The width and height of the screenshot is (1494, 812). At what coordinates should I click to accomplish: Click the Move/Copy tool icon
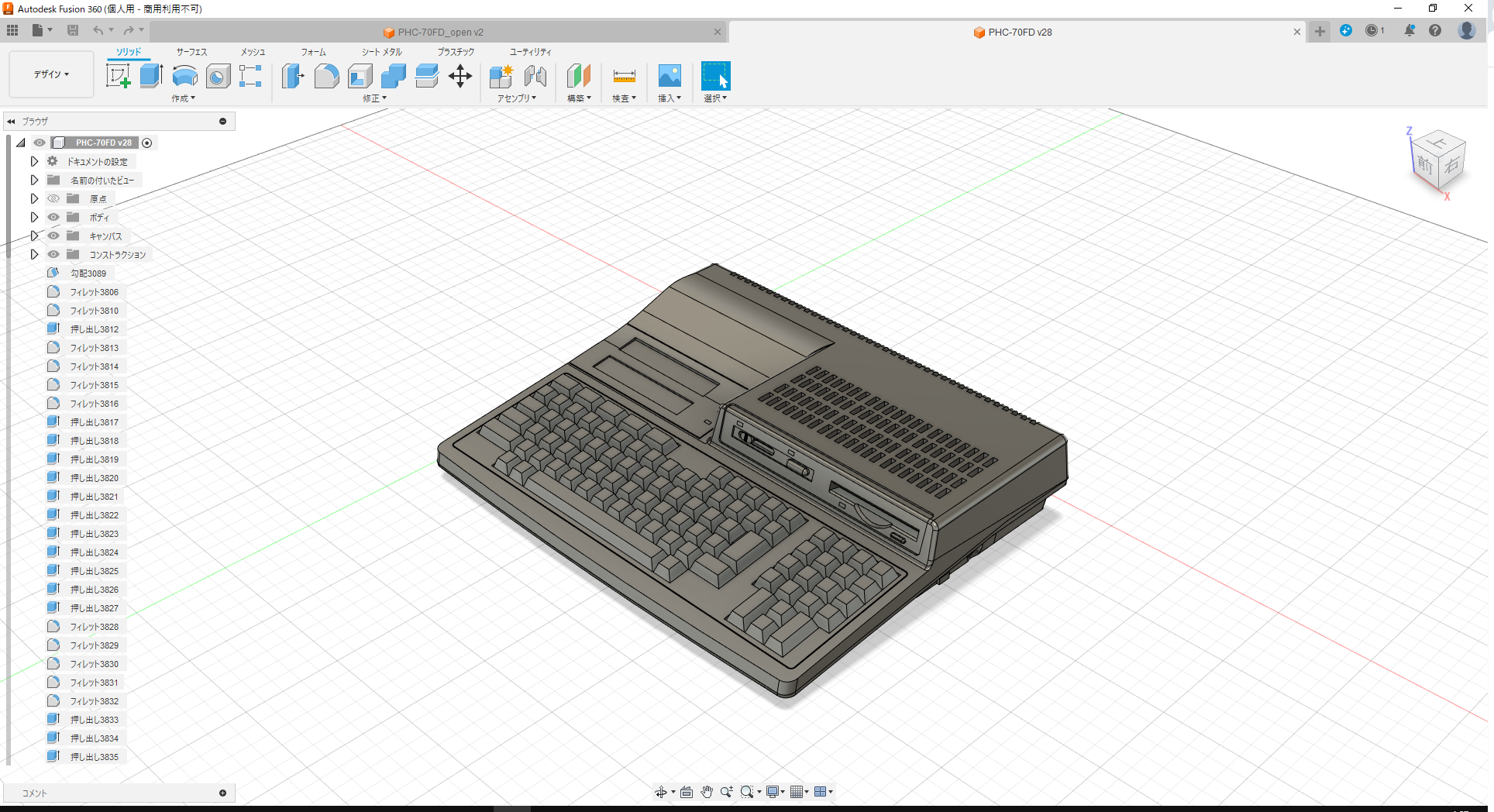460,76
